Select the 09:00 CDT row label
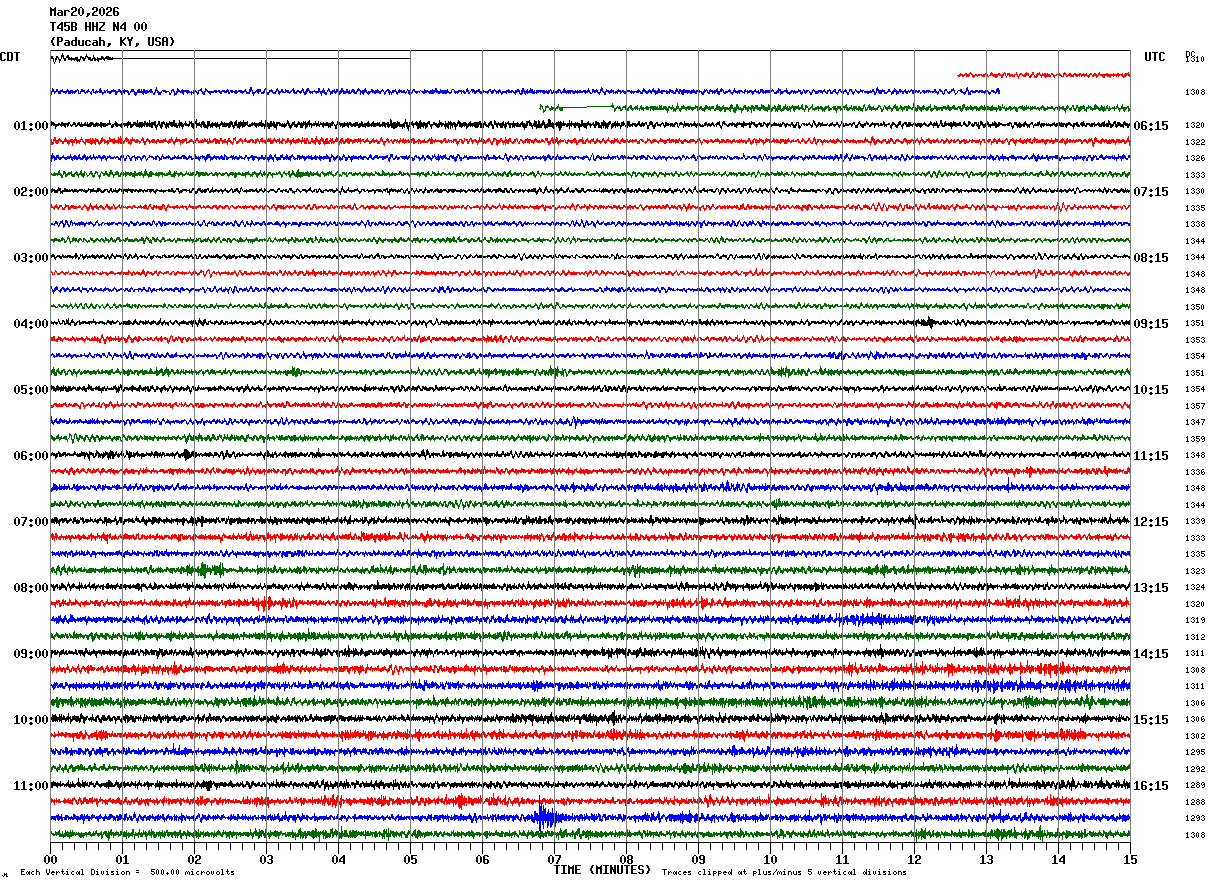The image size is (1210, 886). [x=31, y=654]
